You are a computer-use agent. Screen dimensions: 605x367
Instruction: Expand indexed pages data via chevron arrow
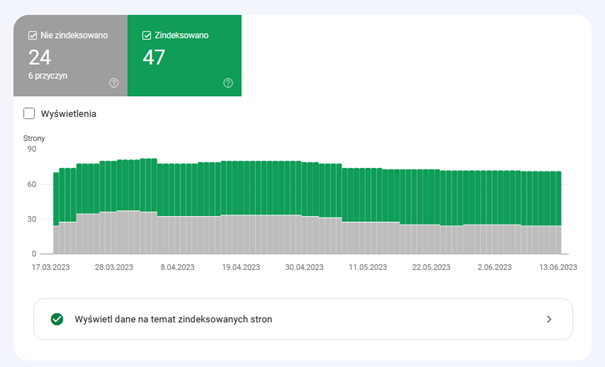point(549,319)
